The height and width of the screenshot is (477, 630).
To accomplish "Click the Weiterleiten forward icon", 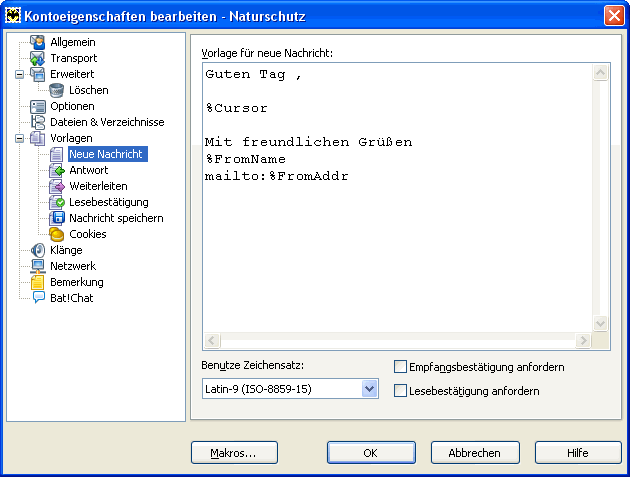I will [x=57, y=186].
